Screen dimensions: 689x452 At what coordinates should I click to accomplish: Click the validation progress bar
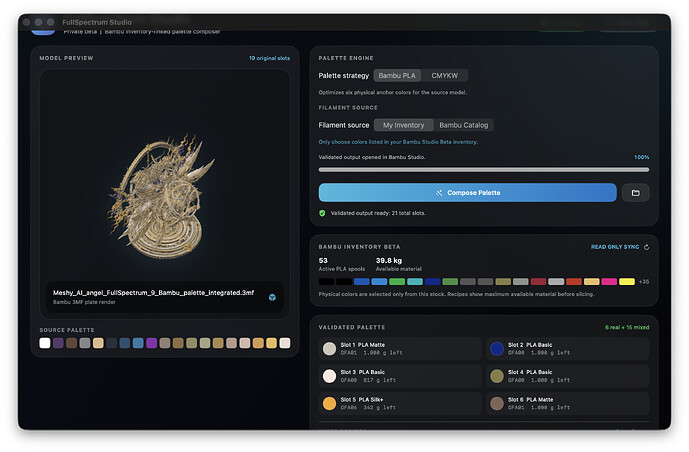pos(484,170)
